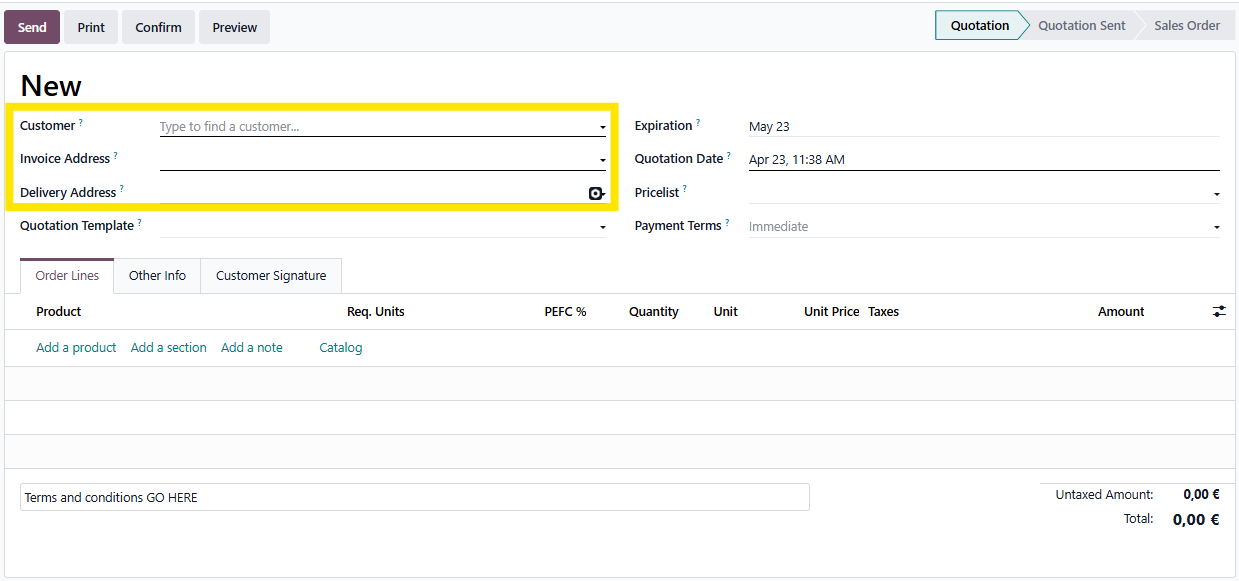
Task: Click the Add a product link
Action: click(76, 348)
